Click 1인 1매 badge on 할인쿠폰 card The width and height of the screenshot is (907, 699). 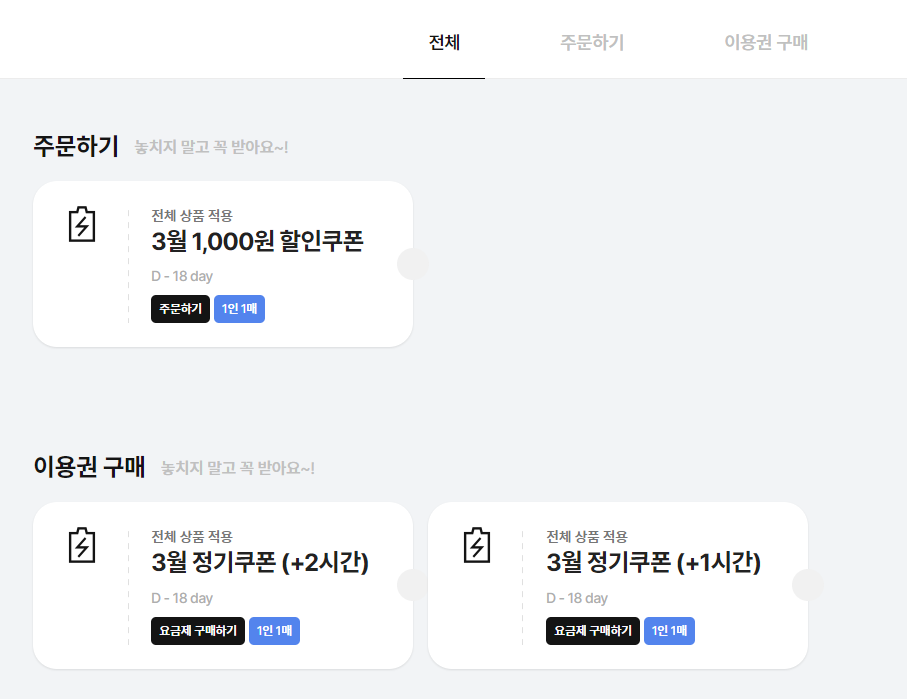tap(239, 309)
